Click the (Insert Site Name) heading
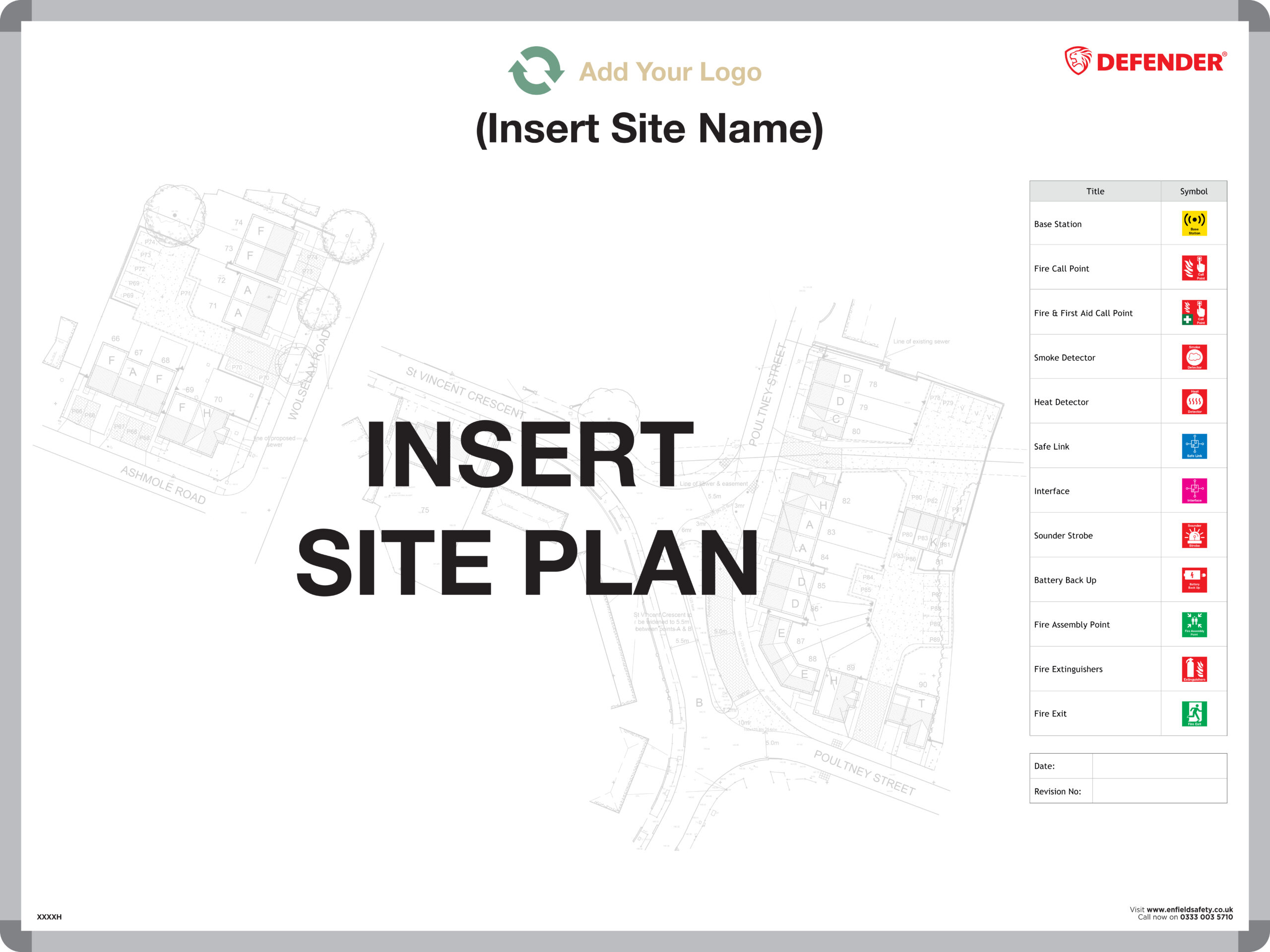The width and height of the screenshot is (1270, 952). [649, 128]
